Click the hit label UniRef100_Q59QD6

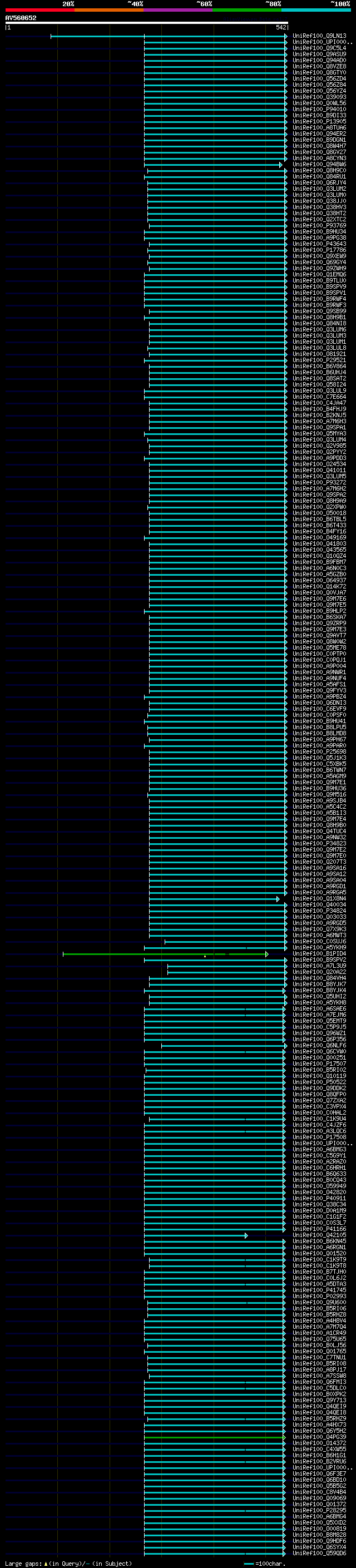tap(319, 1554)
